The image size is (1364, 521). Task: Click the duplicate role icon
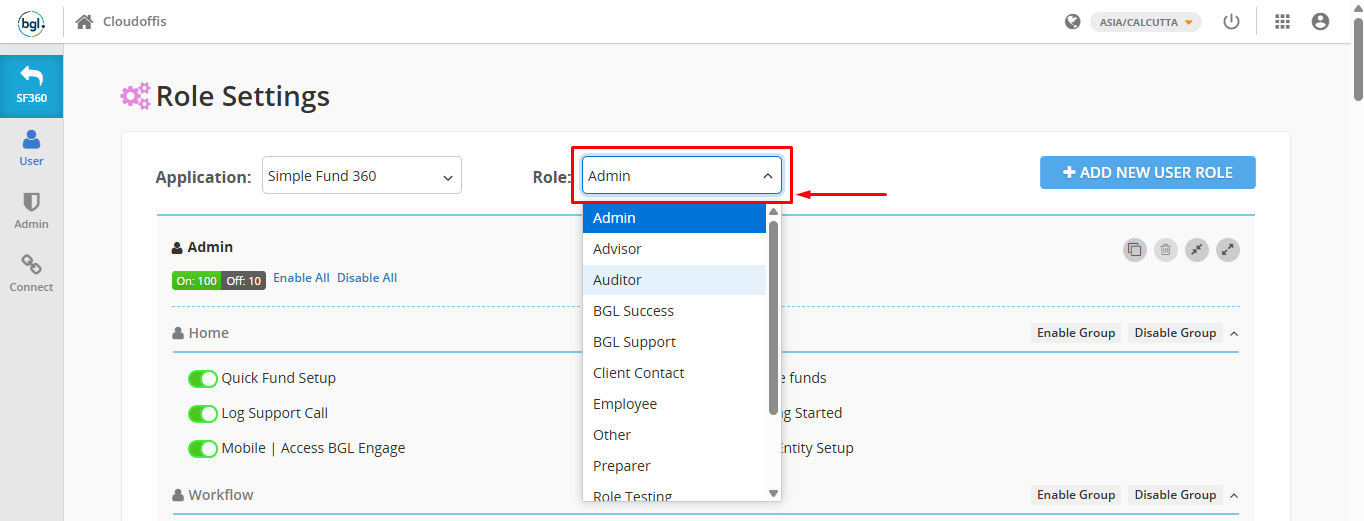pyautogui.click(x=1134, y=250)
